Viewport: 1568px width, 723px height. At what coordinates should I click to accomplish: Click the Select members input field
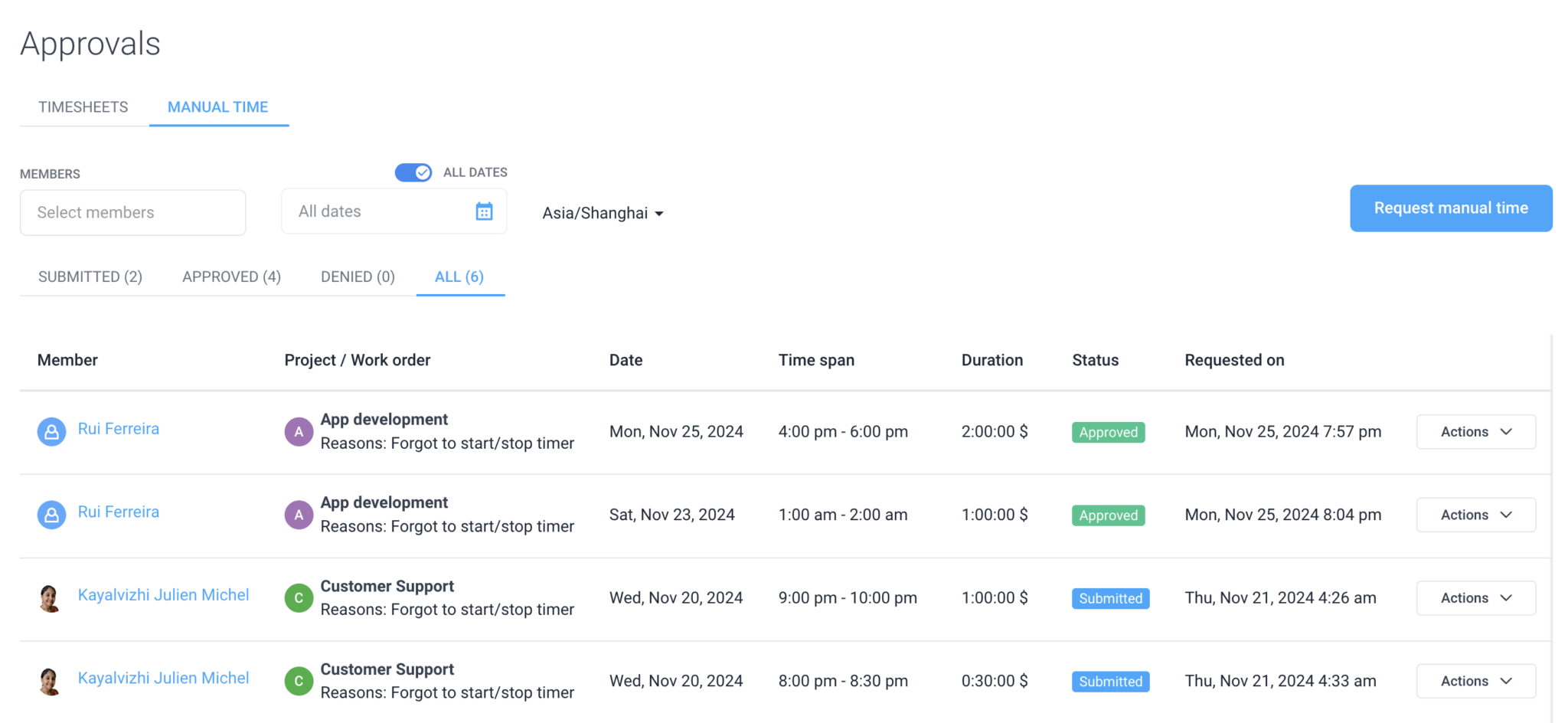[x=132, y=212]
